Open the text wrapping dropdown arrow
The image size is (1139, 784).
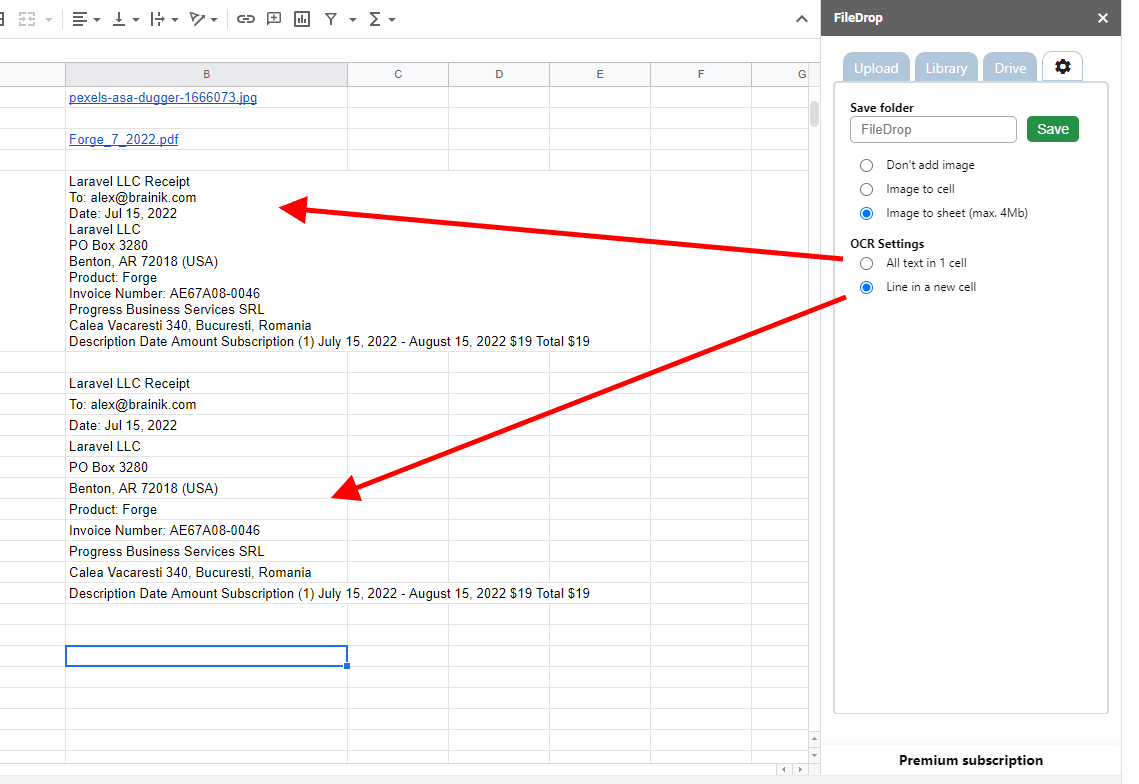pyautogui.click(x=175, y=20)
